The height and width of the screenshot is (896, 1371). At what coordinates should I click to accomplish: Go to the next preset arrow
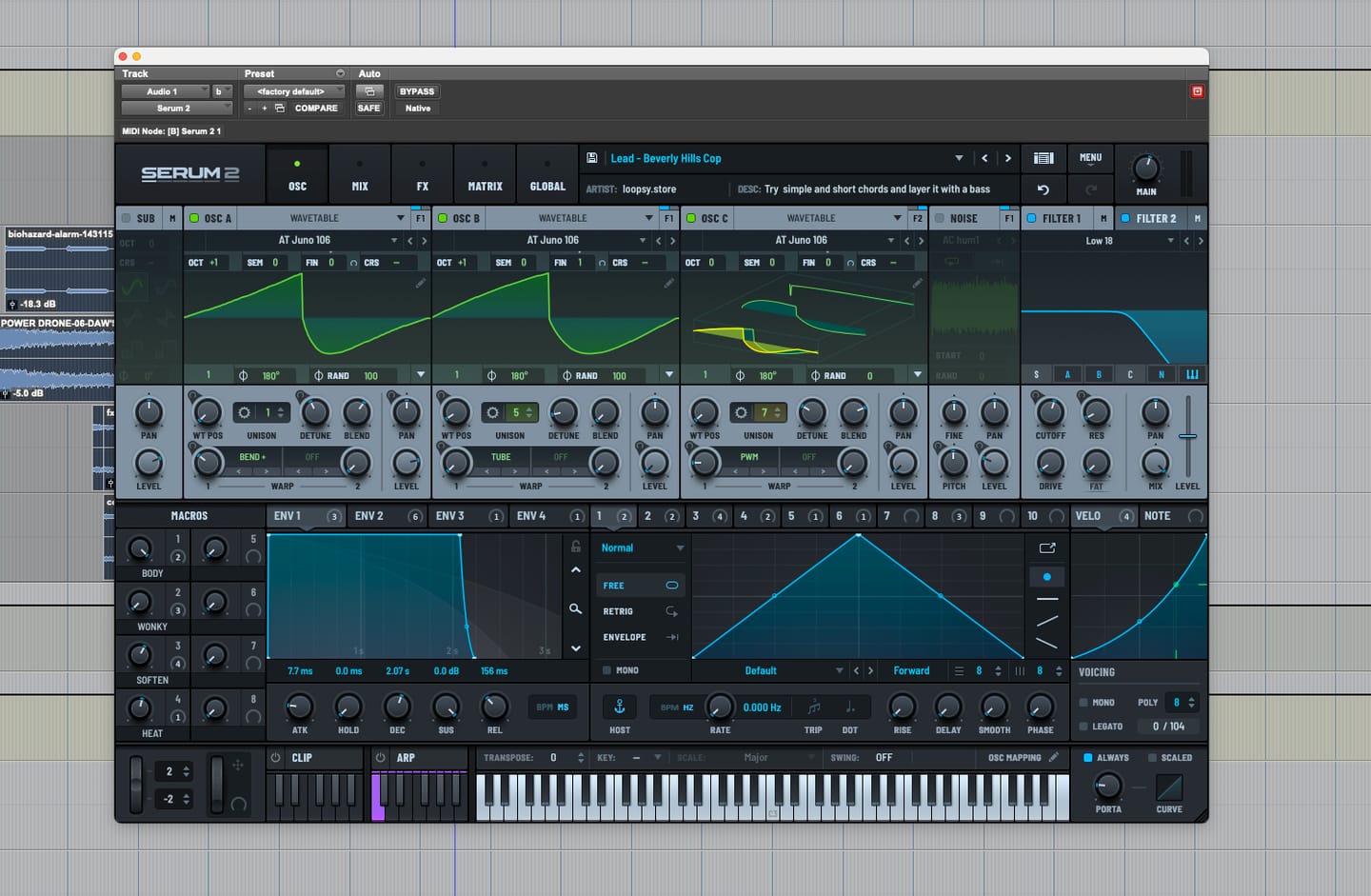[1008, 158]
